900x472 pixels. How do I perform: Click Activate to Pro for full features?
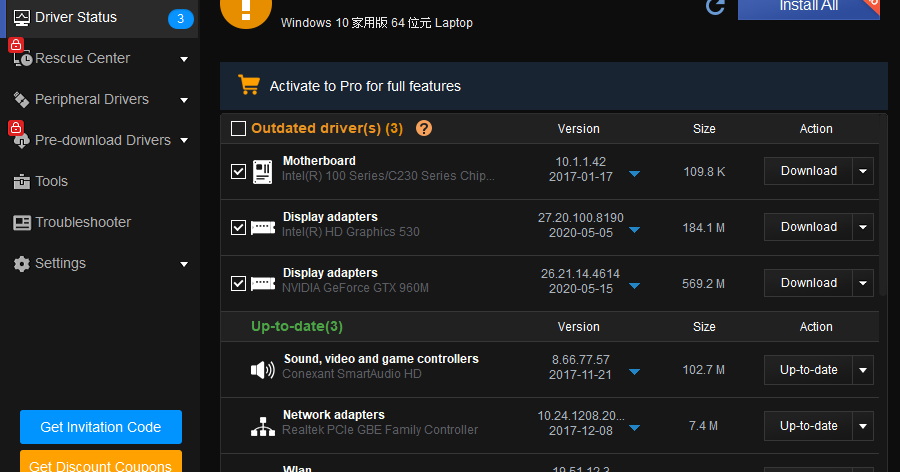click(x=365, y=86)
